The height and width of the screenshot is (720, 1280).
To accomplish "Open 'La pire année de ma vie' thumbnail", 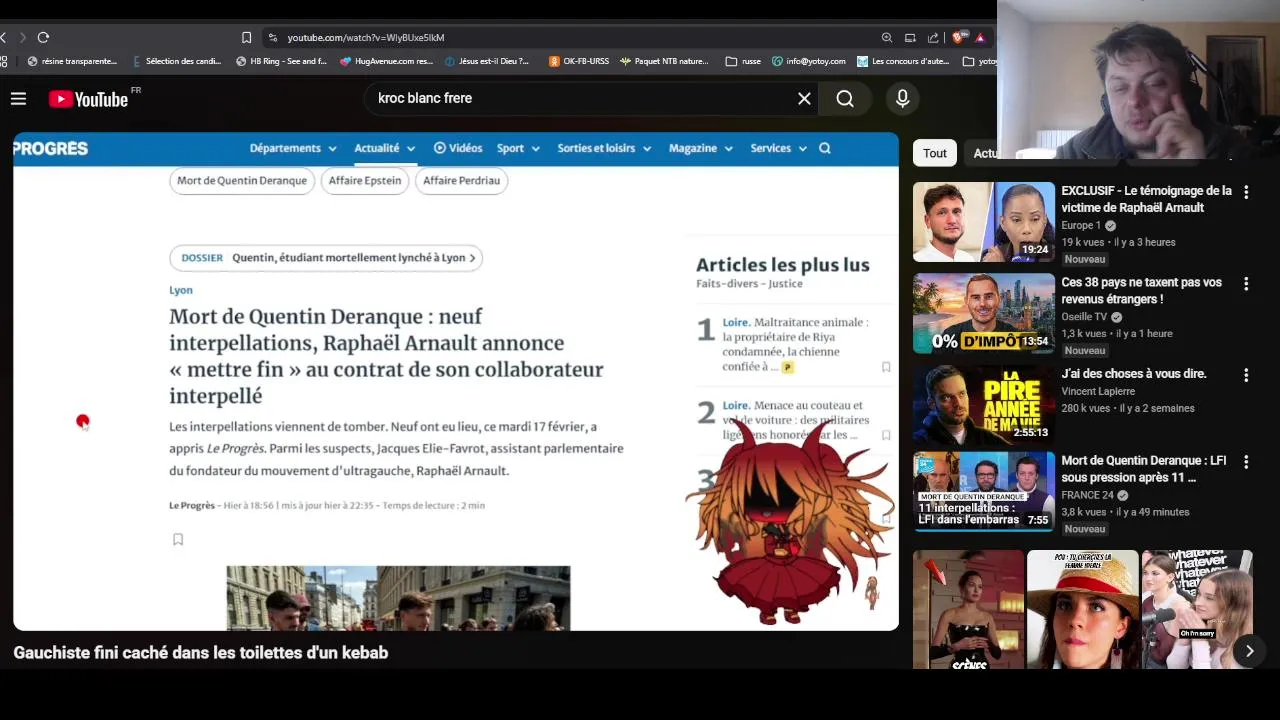I will tap(984, 403).
